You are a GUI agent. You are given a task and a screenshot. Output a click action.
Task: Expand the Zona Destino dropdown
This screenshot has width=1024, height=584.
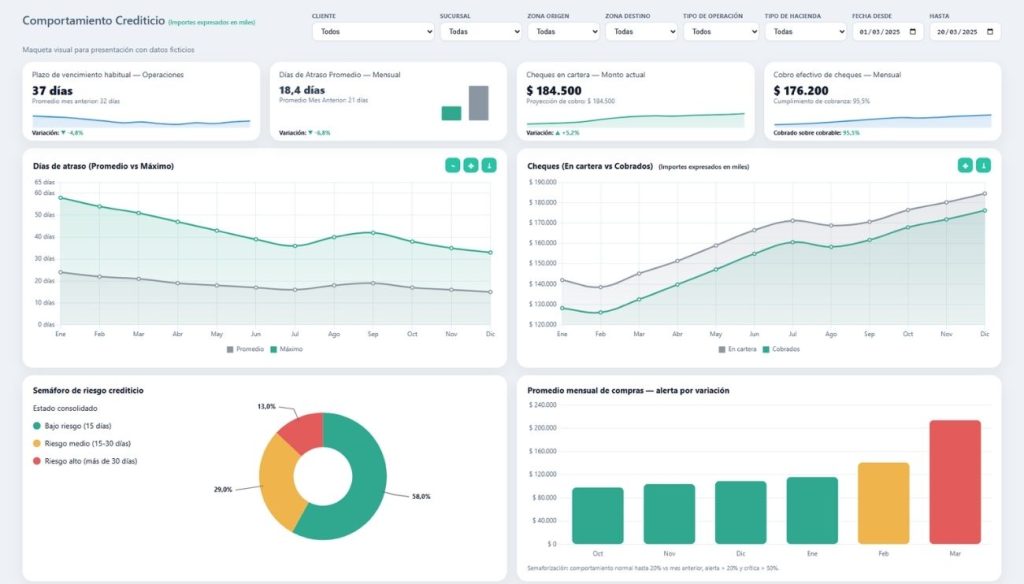(x=641, y=32)
